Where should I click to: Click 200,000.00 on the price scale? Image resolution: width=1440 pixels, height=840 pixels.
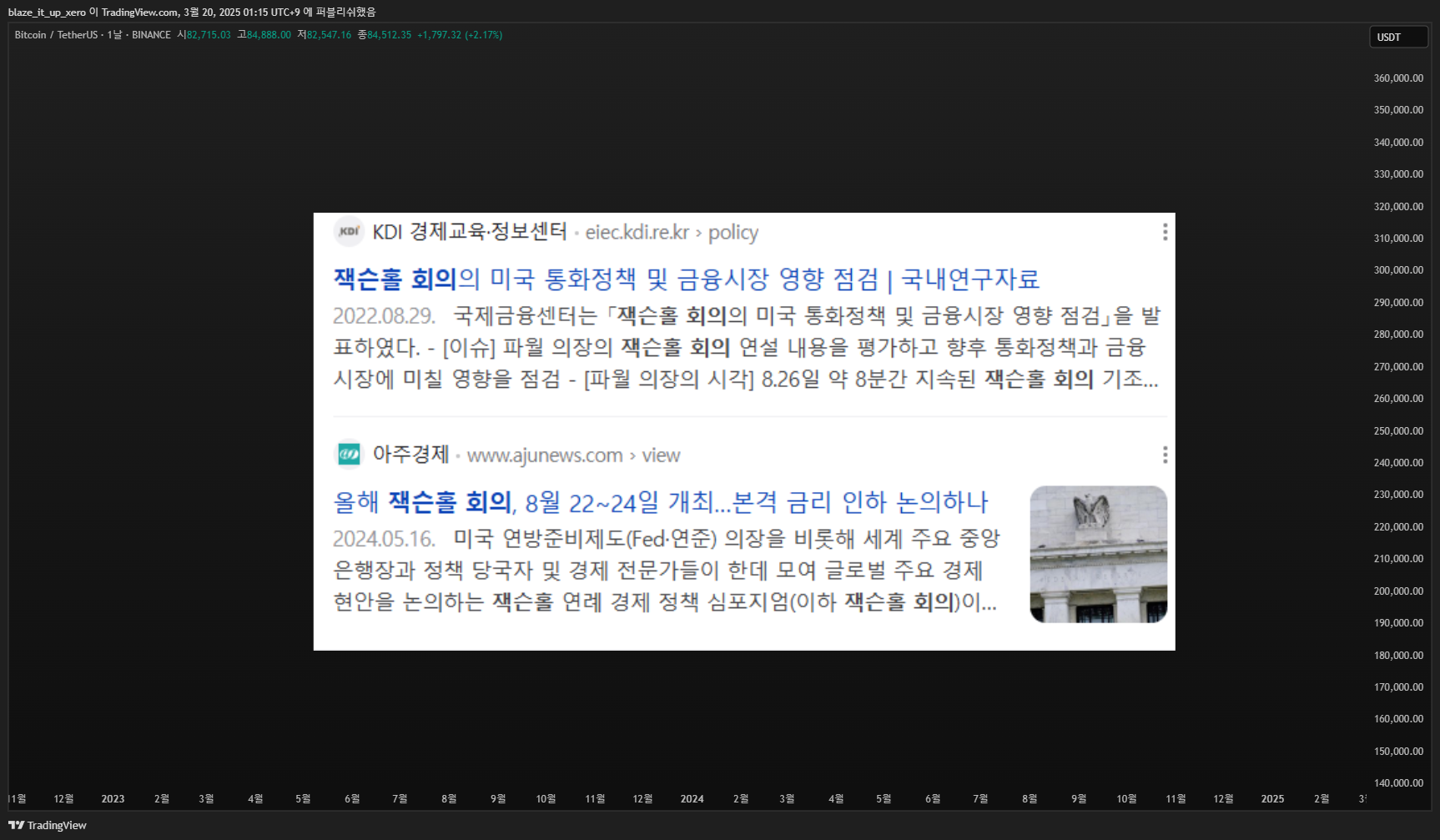[x=1398, y=591]
